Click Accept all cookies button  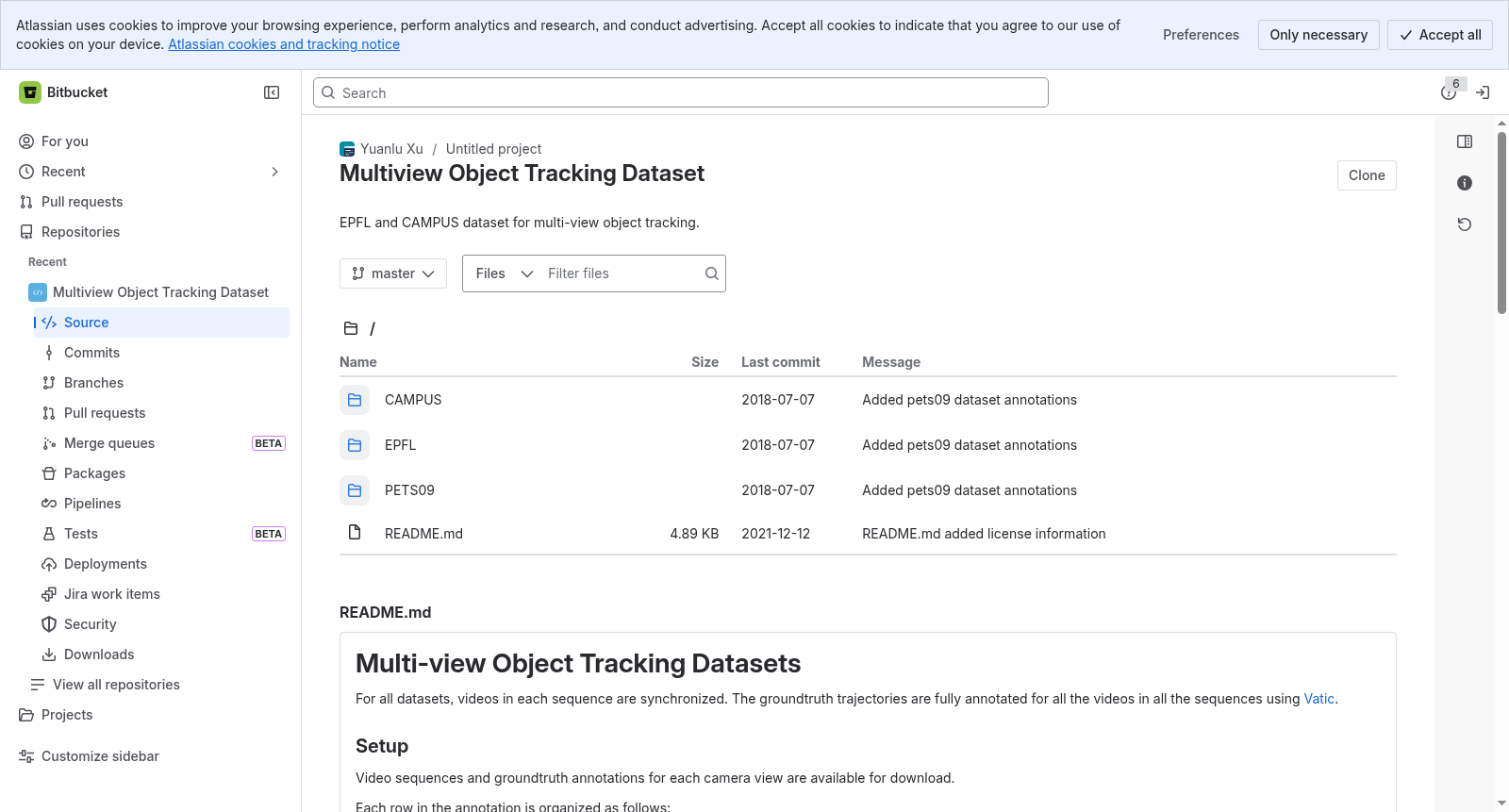point(1440,35)
